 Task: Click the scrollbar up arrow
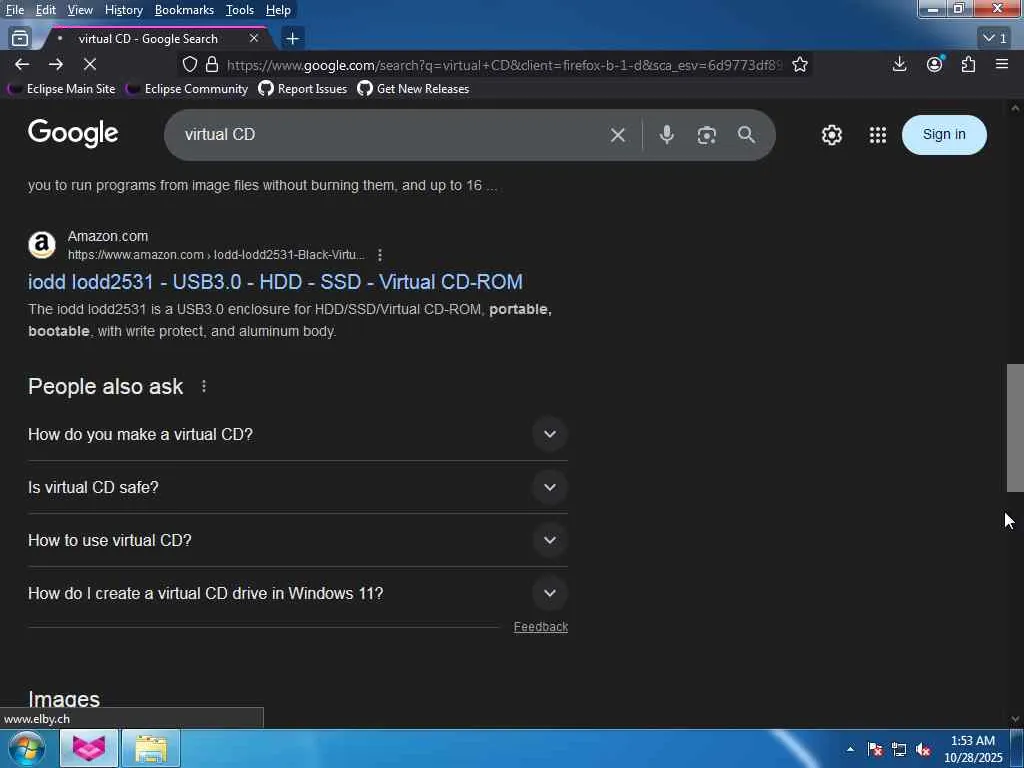tap(1015, 108)
